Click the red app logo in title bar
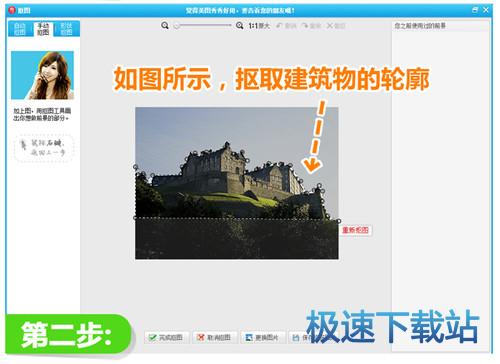The image size is (500, 364). click(x=12, y=10)
